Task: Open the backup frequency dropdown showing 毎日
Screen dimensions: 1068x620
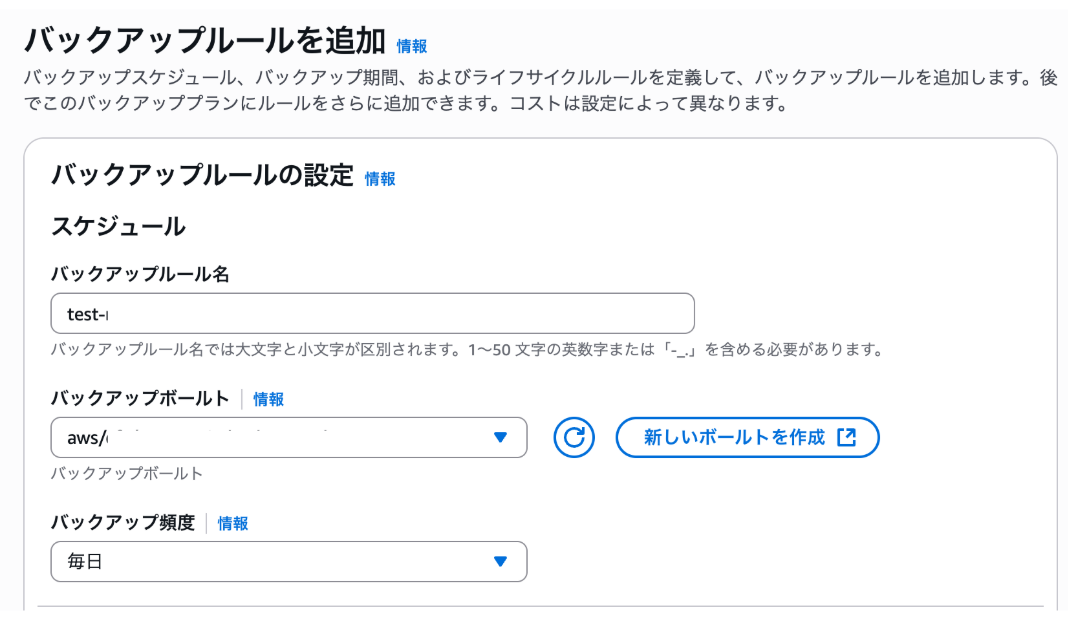Action: coord(288,561)
